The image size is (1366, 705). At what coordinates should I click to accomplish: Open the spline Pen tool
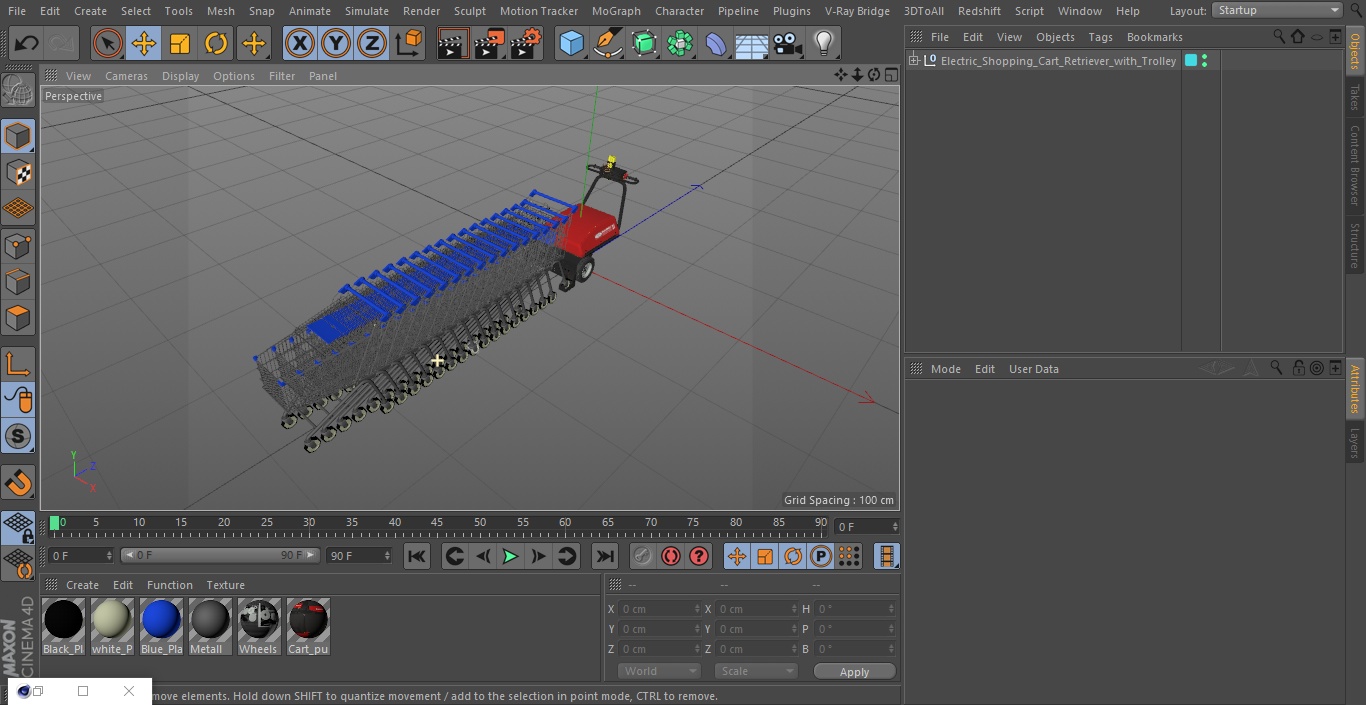[607, 44]
